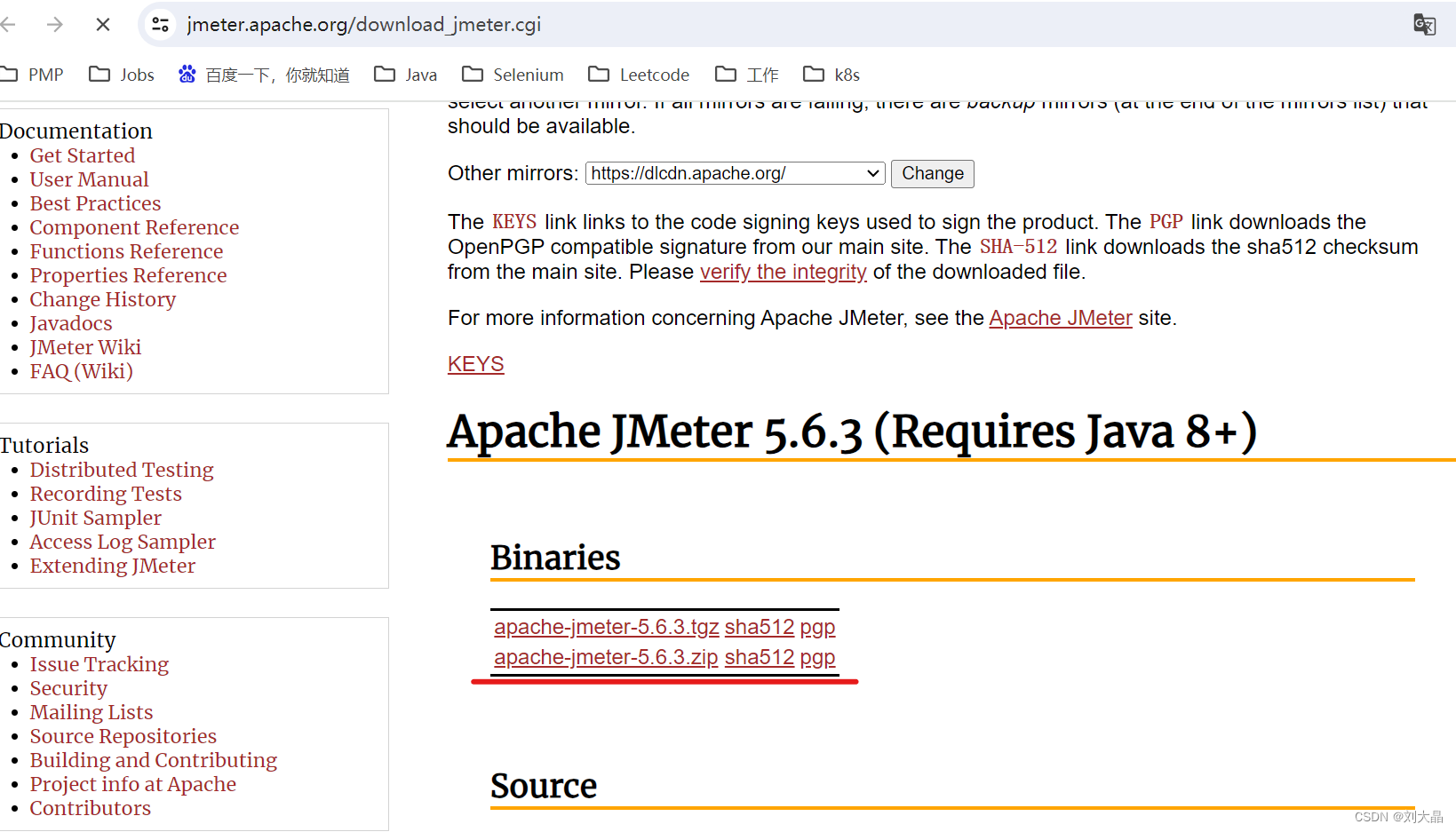The height and width of the screenshot is (832, 1456).
Task: Open the Leetcode bookmark folder
Action: tap(639, 75)
